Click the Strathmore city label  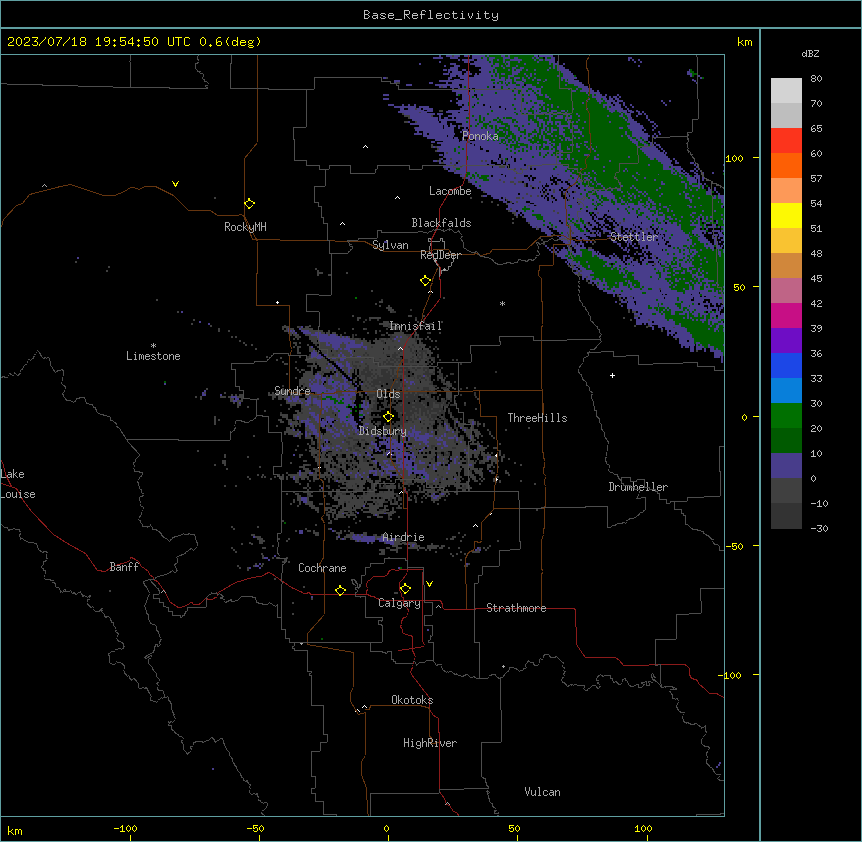point(516,608)
